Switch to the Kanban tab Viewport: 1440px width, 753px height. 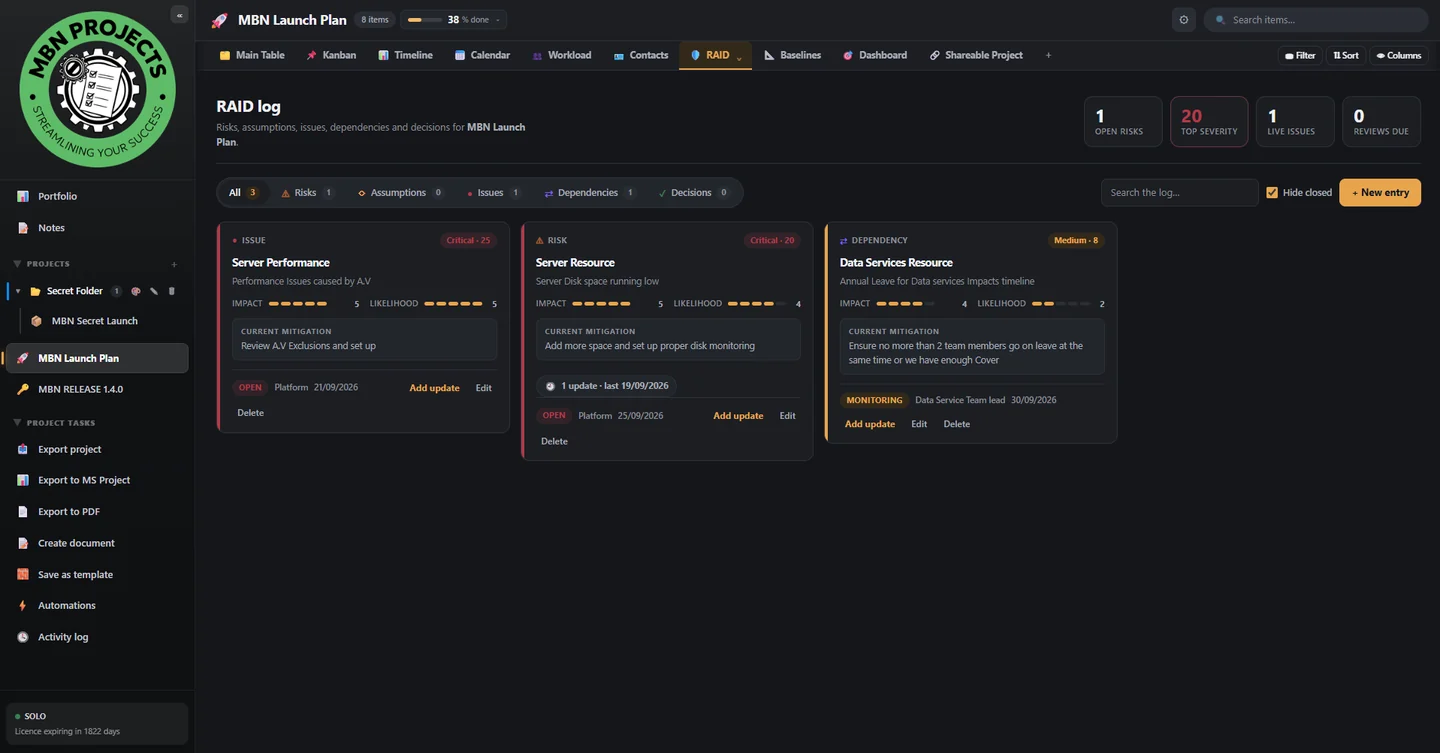[x=331, y=55]
